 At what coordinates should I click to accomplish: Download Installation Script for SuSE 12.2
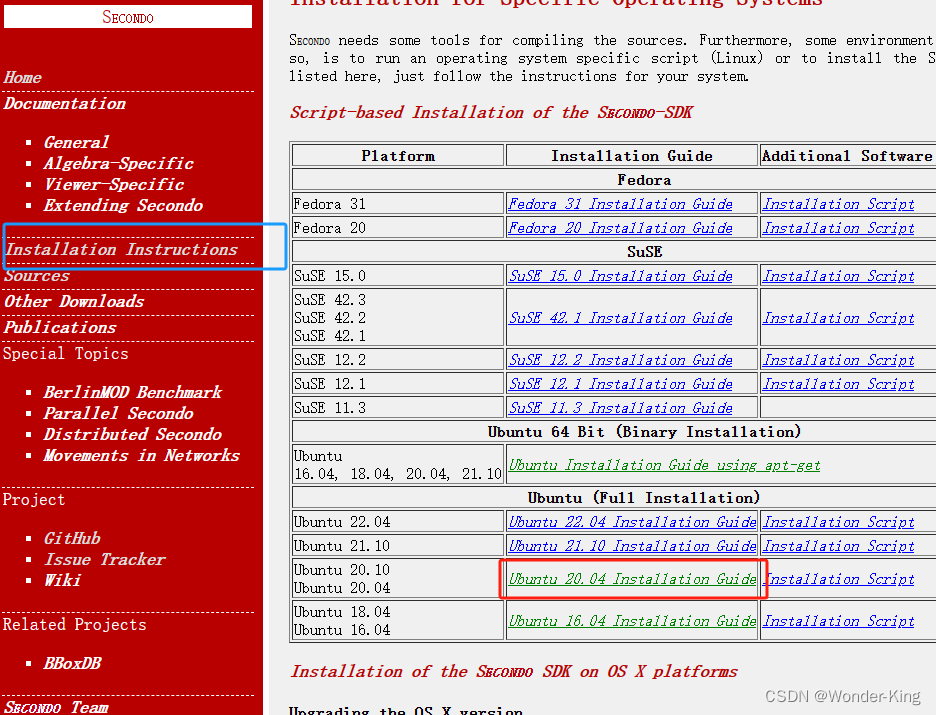point(839,360)
